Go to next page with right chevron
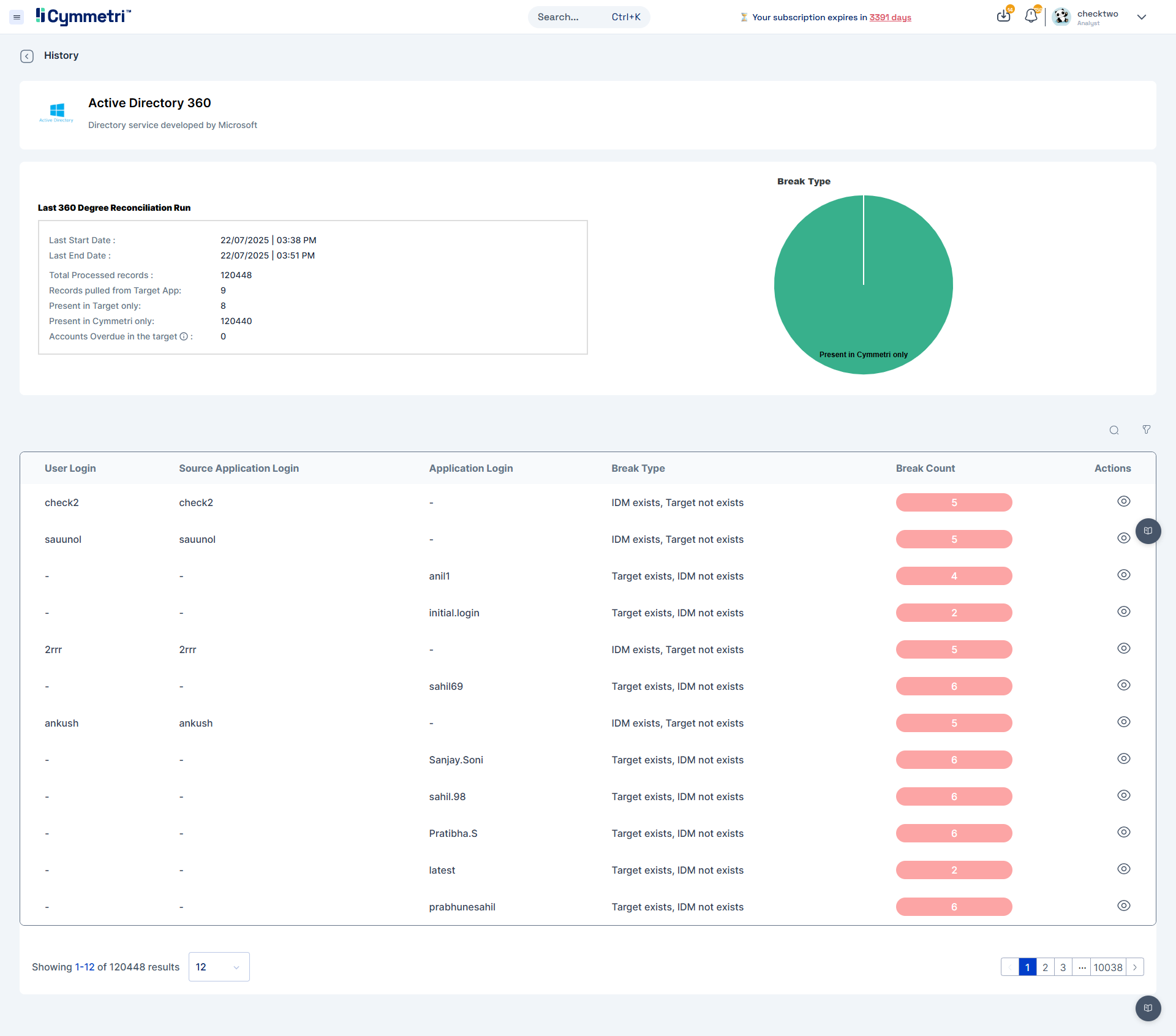 (x=1135, y=967)
